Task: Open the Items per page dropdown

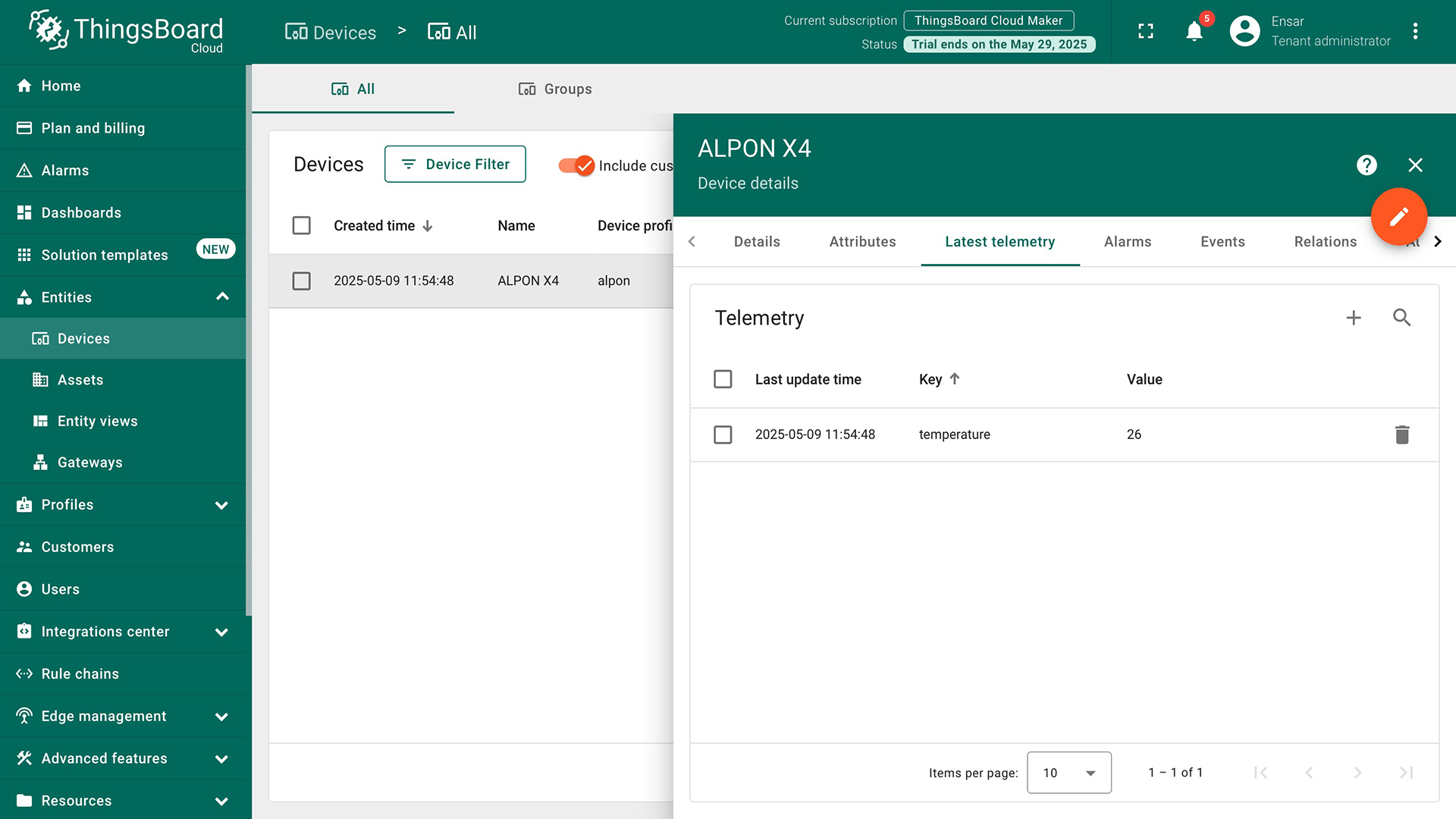Action: 1068,773
